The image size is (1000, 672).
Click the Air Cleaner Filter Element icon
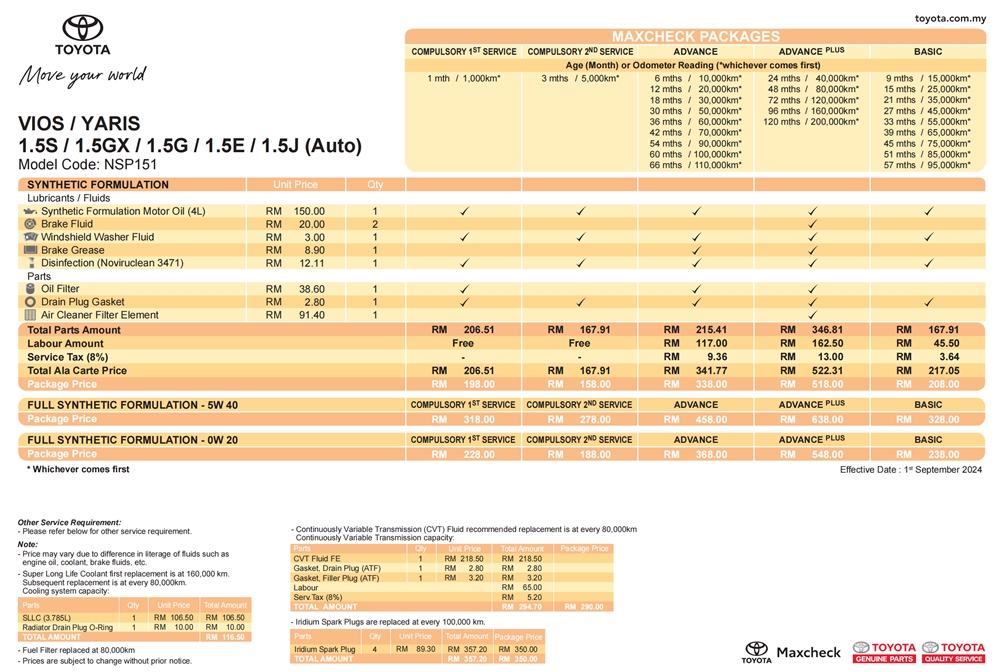[30, 315]
